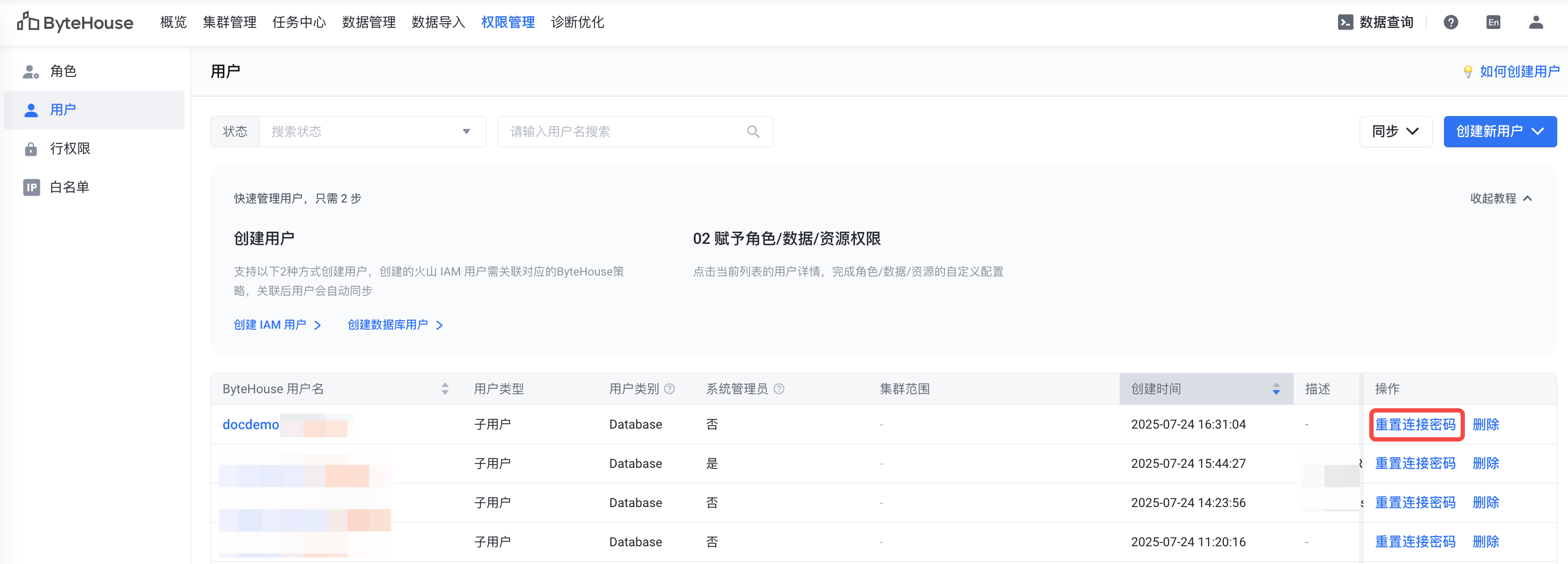Open the help question mark icon

click(1450, 23)
